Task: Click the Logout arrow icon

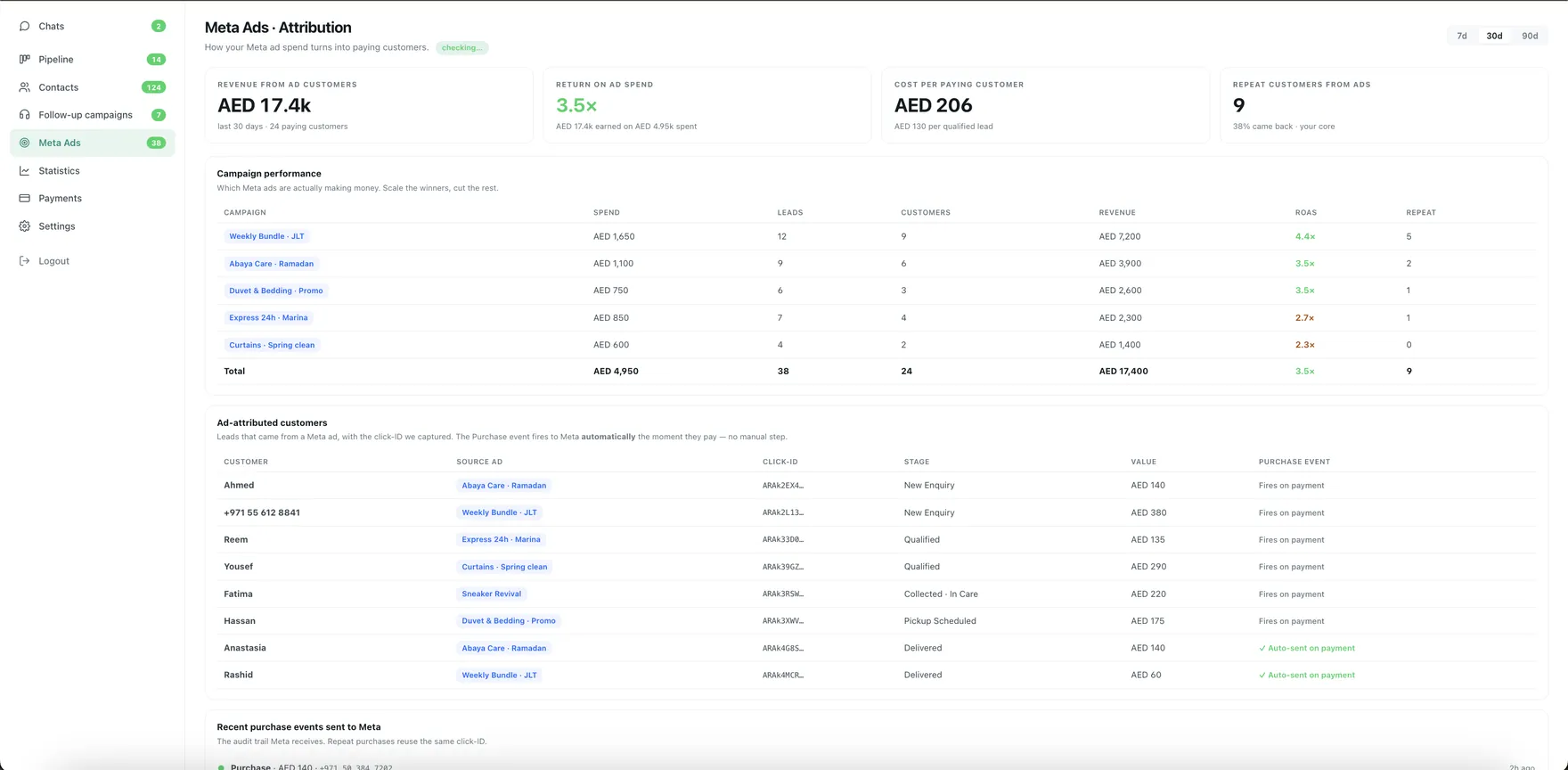Action: (x=24, y=261)
